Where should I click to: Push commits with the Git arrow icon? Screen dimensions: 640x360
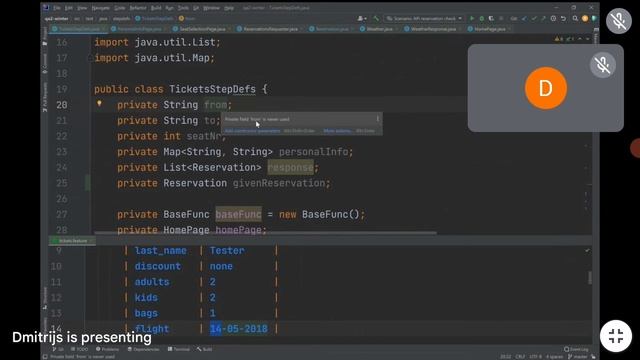tap(543, 18)
